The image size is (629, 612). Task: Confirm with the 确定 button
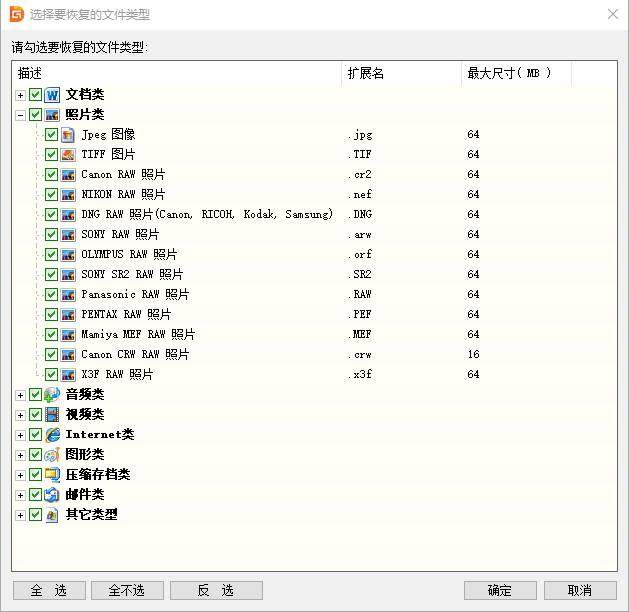[499, 590]
